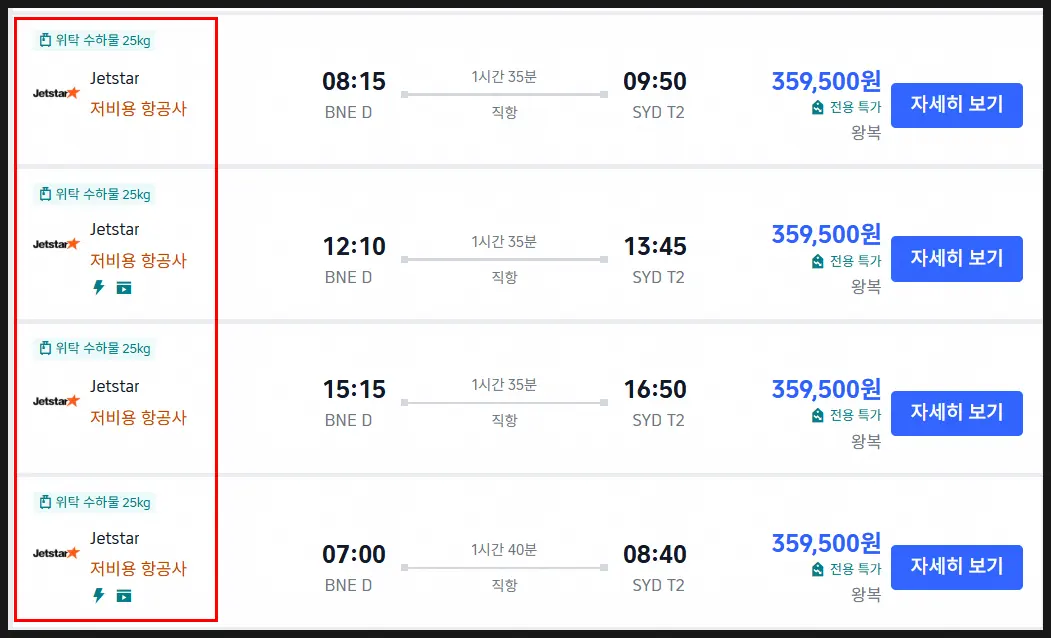Click the 13:45 arrival time at SYD T2

pyautogui.click(x=655, y=247)
